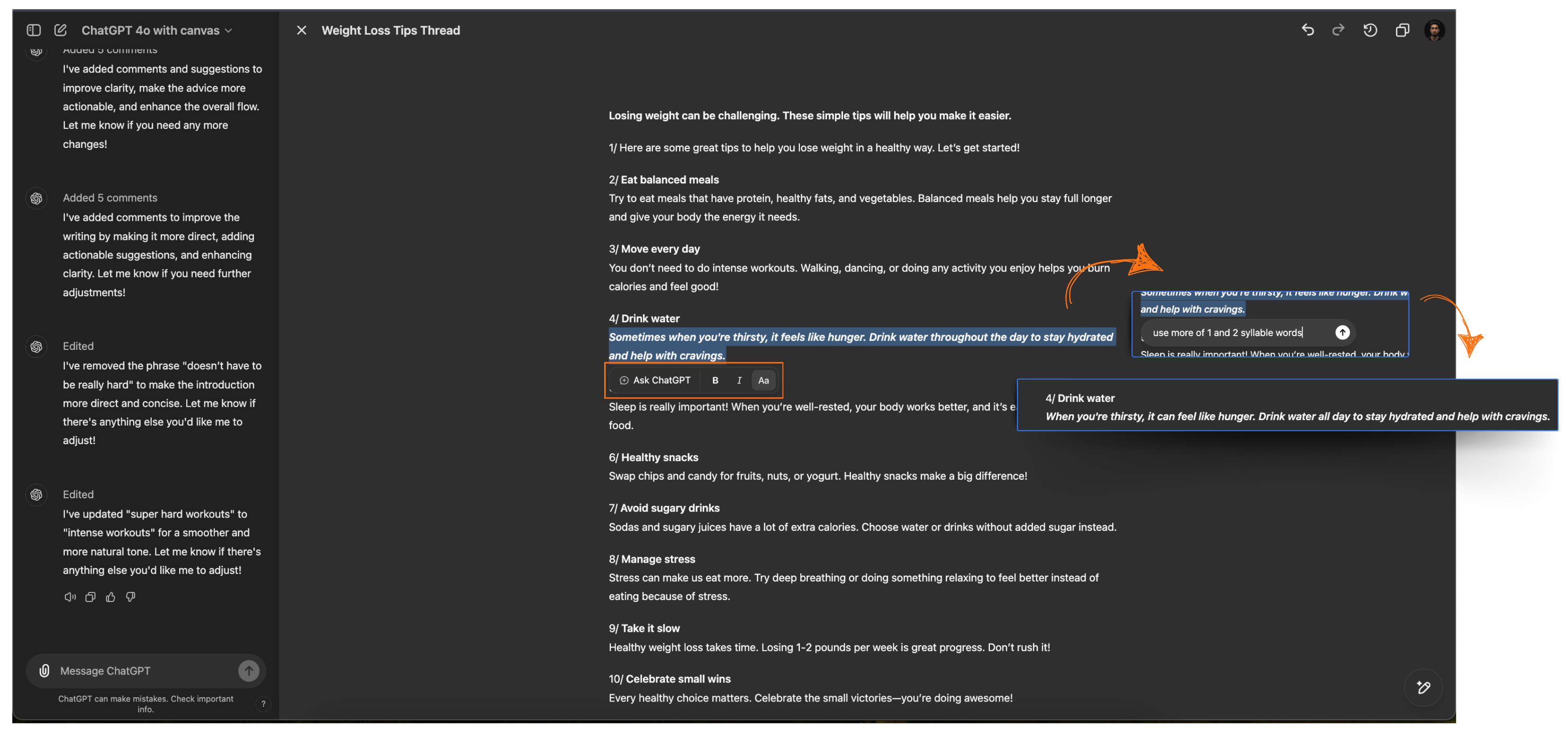1568x739 pixels.
Task: Click Ask ChatGPT in the selection toolbar
Action: coord(655,380)
